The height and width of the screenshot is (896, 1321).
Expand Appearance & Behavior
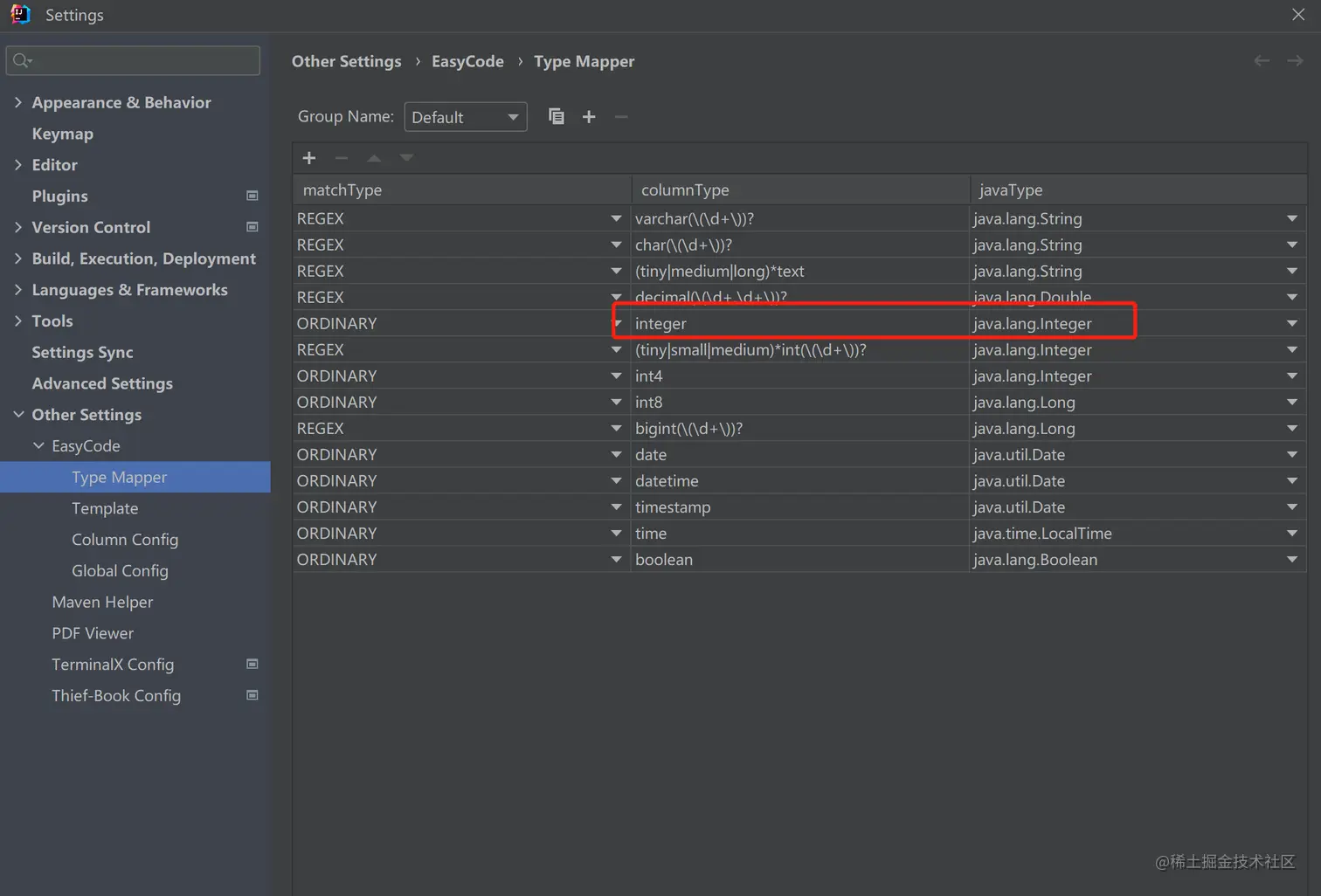(18, 102)
